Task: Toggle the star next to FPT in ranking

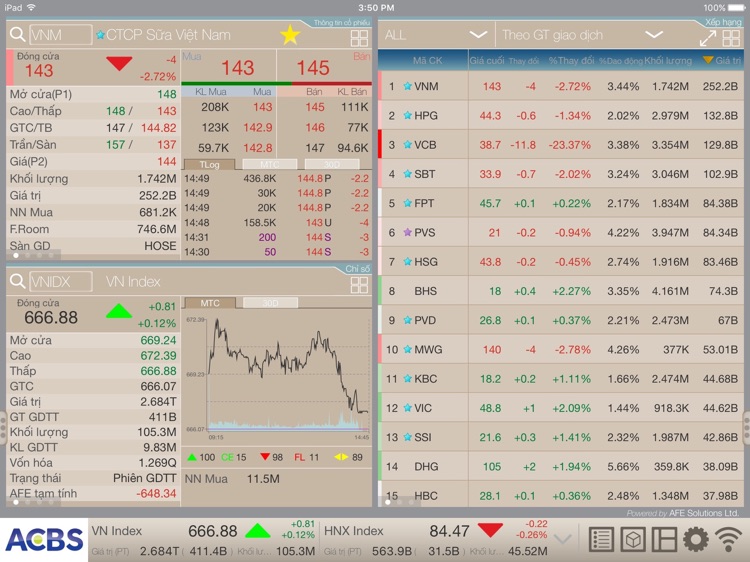Action: pyautogui.click(x=408, y=203)
